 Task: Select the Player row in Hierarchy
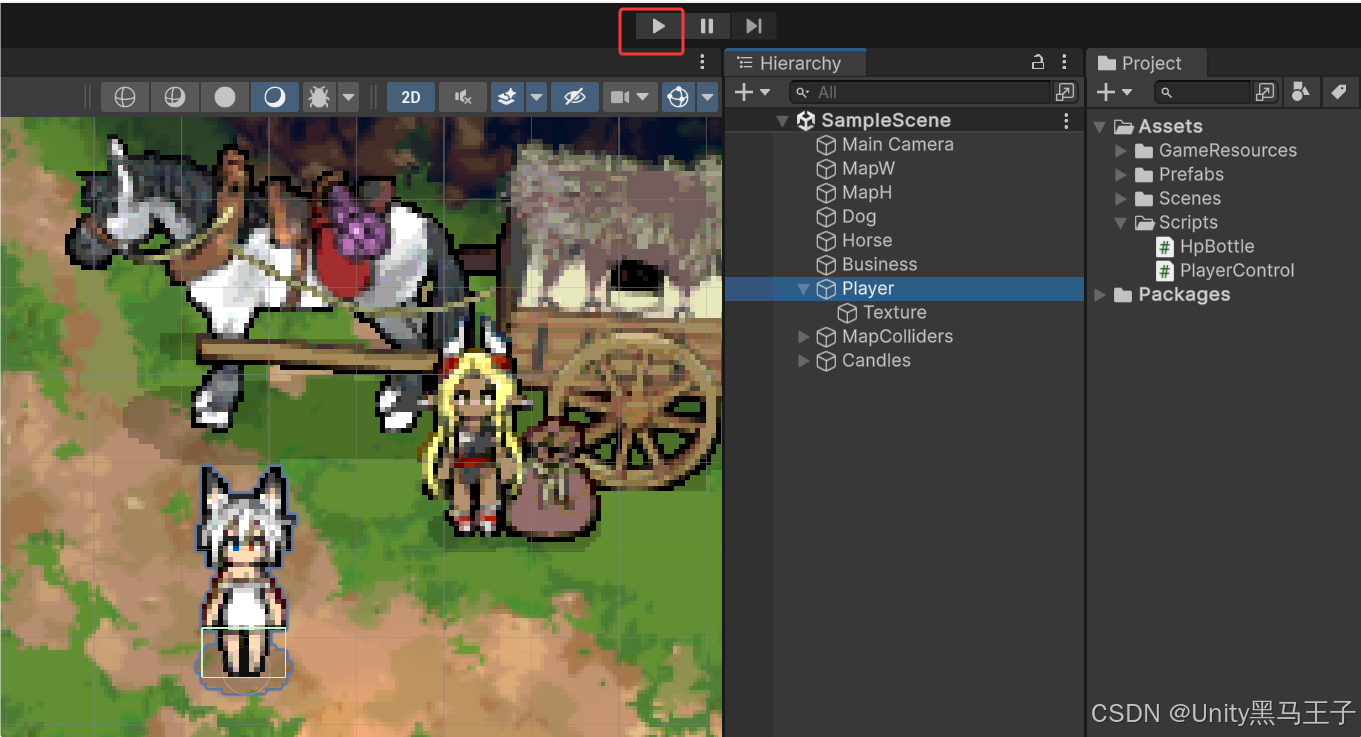[904, 289]
